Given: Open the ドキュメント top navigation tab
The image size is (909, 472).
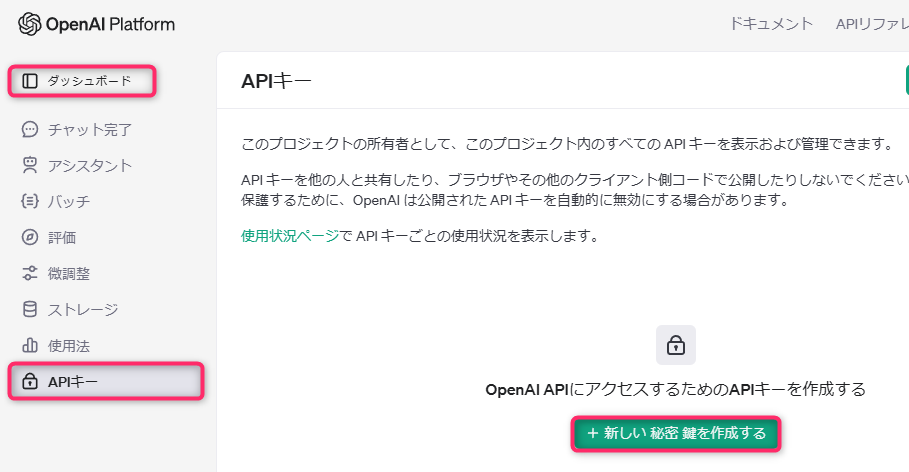Looking at the screenshot, I should click(x=771, y=24).
